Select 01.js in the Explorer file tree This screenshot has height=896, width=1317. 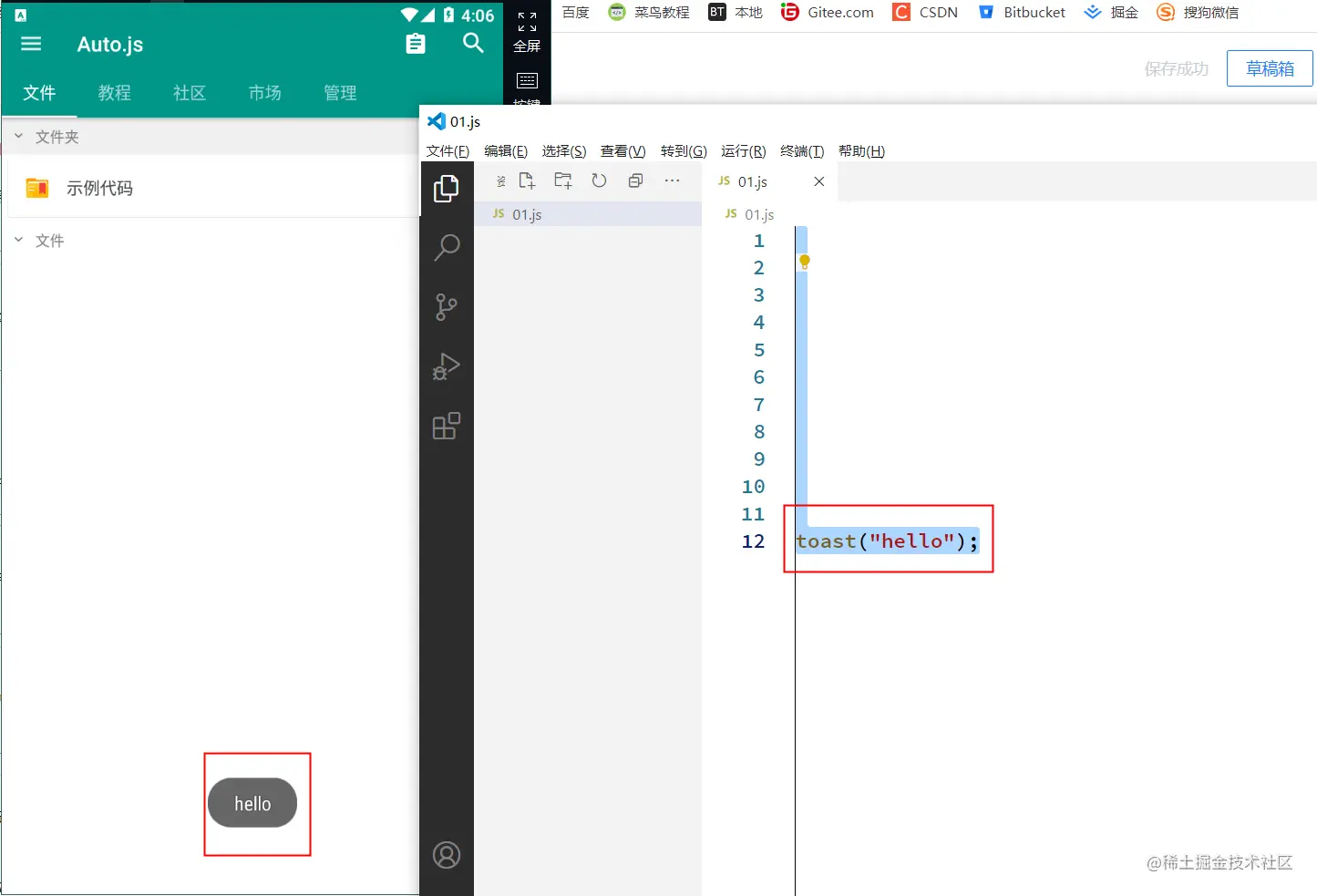pyautogui.click(x=588, y=214)
